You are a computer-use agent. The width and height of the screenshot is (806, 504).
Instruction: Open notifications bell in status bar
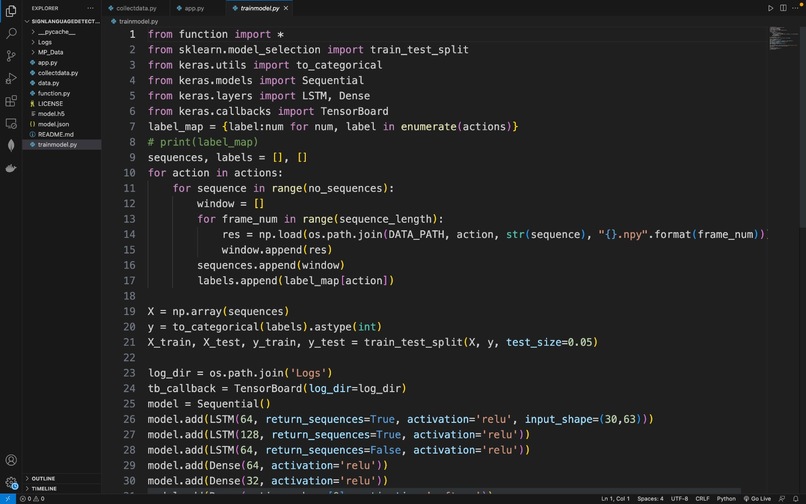tap(796, 499)
